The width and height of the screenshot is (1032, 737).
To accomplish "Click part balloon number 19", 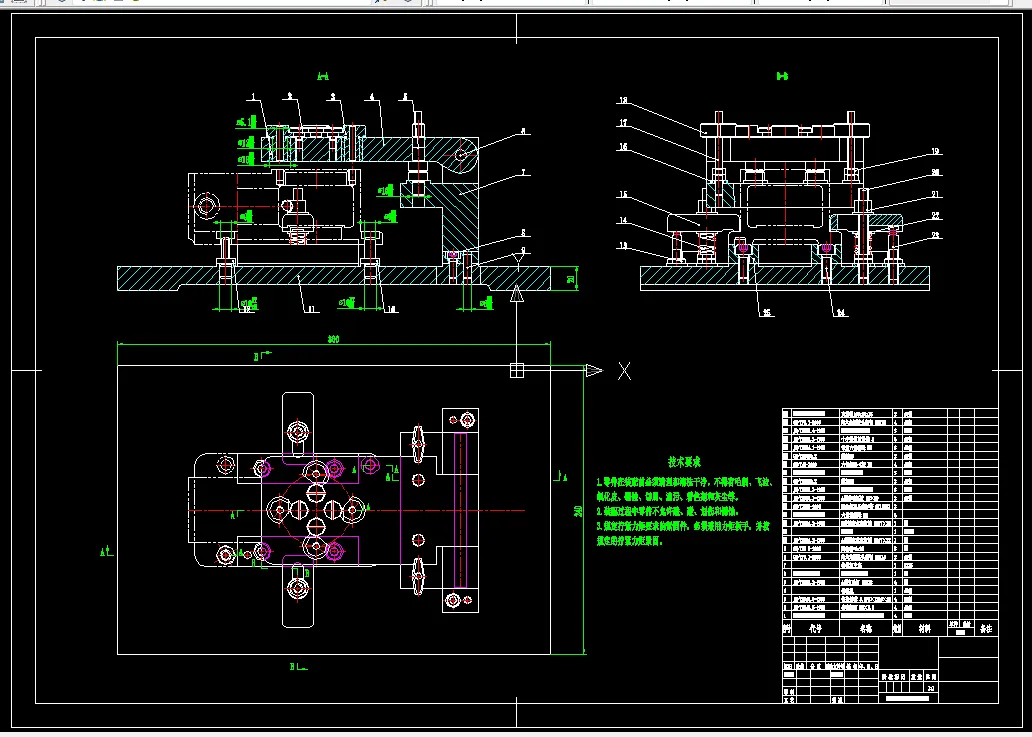I will click(x=935, y=151).
